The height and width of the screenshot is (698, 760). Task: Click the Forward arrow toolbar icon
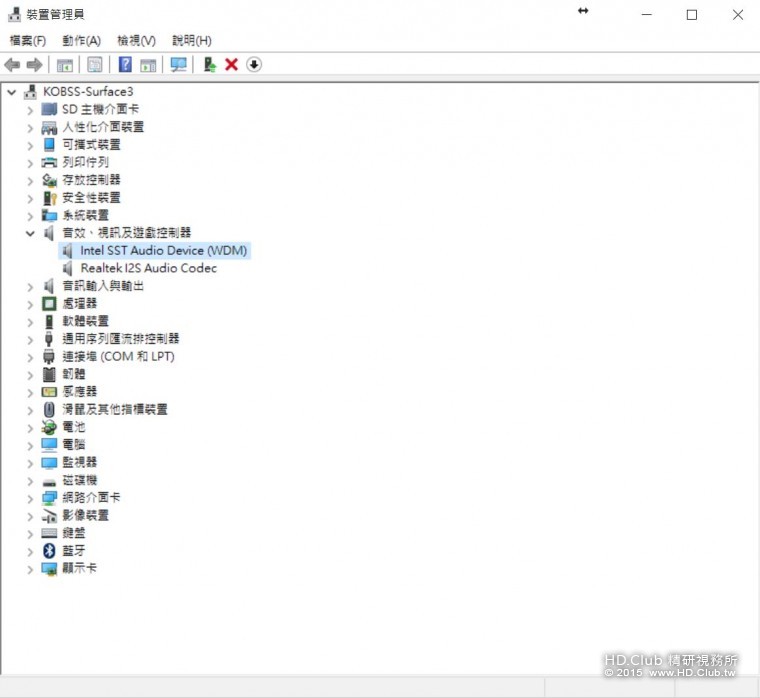tap(34, 64)
